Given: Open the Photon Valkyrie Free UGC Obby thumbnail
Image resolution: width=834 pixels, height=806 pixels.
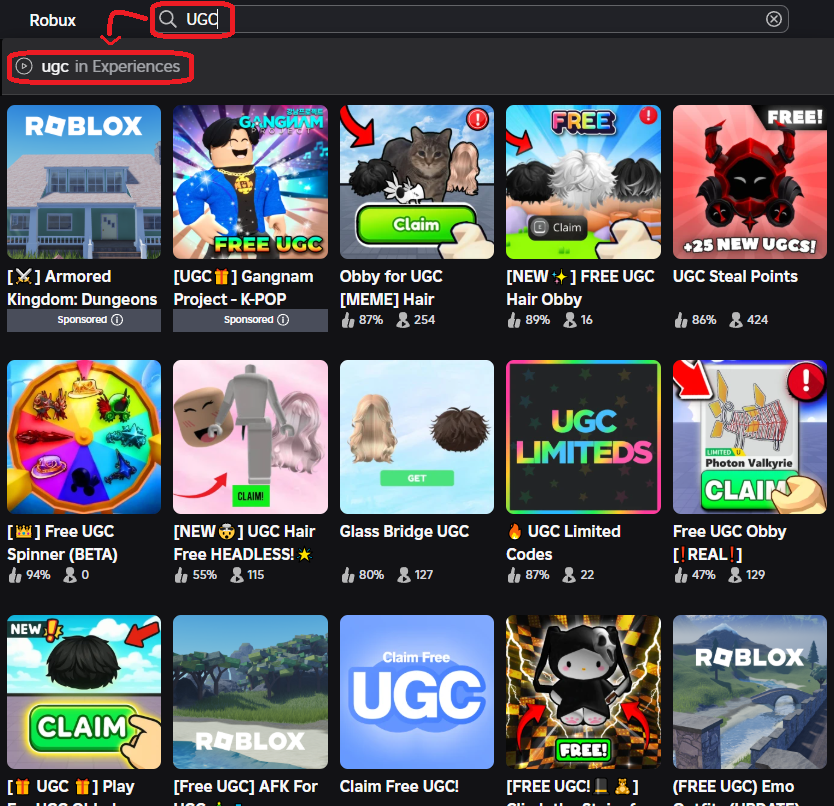Looking at the screenshot, I should (x=750, y=437).
